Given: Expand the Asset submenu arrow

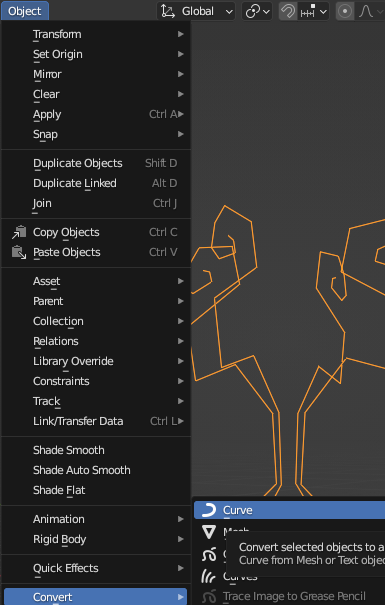Looking at the screenshot, I should 181,281.
